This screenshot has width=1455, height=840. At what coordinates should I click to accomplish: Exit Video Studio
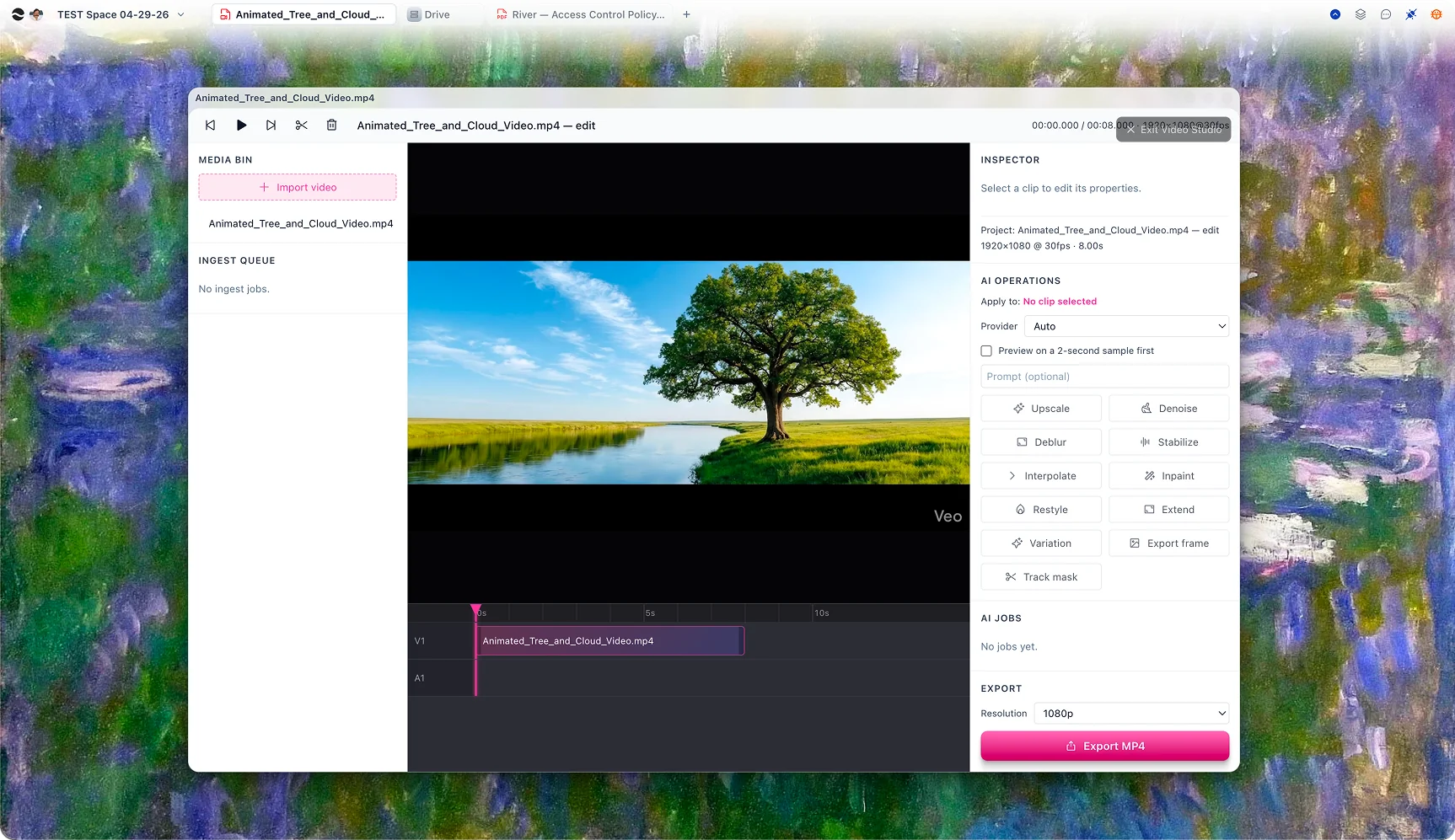coord(1173,130)
